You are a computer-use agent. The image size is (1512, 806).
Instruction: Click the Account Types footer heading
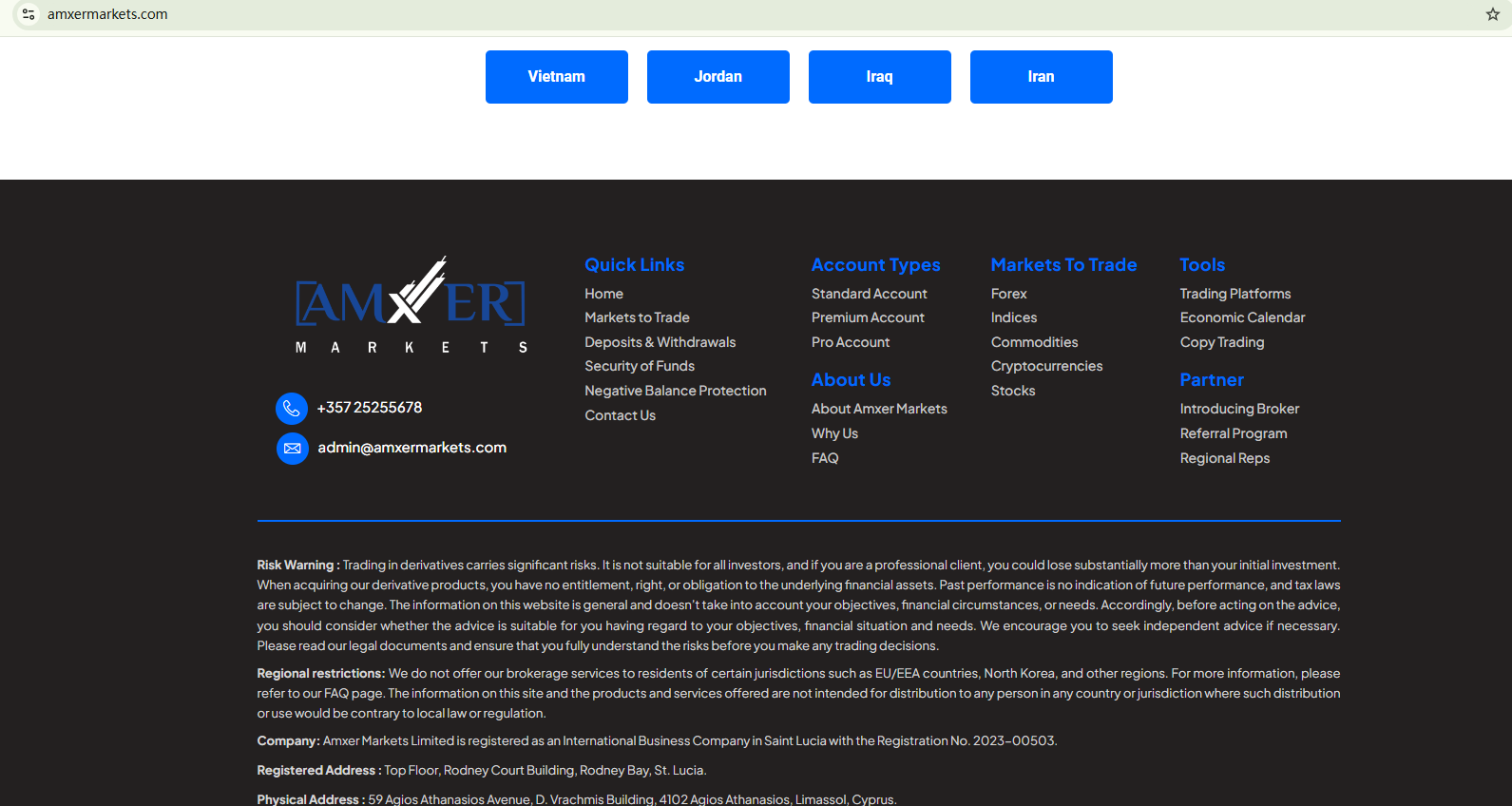point(876,265)
